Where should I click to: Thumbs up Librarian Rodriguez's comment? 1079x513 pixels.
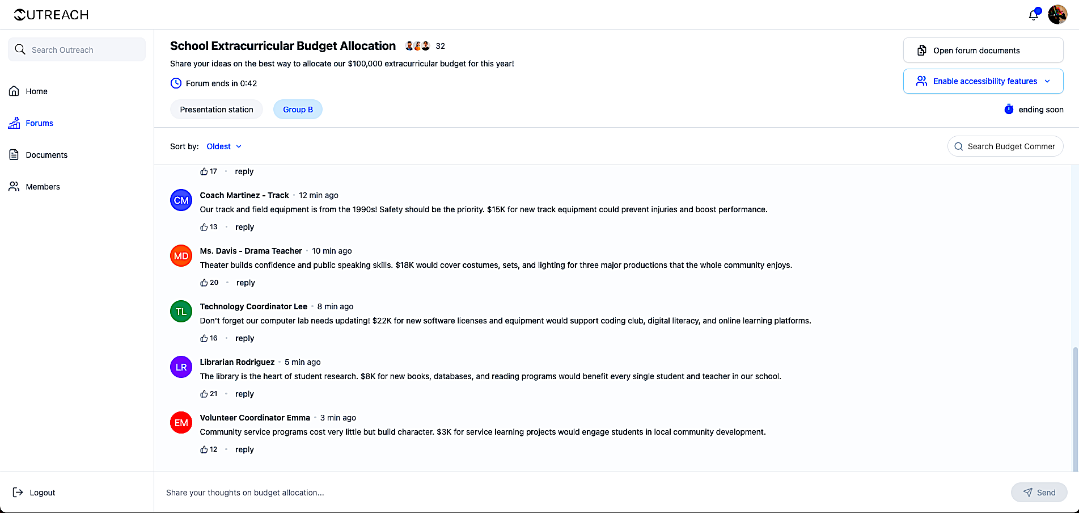point(205,394)
